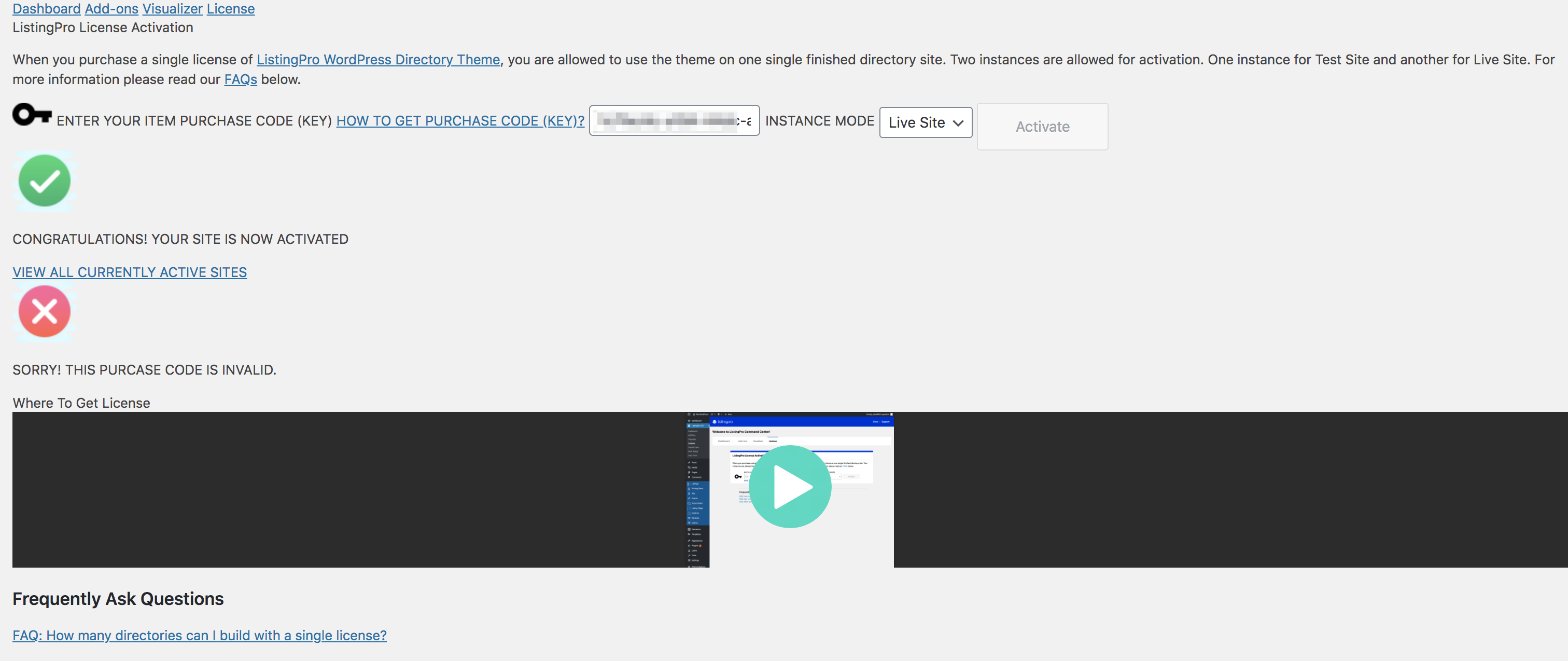Select the ListingPro License Activation heading text
Image resolution: width=1568 pixels, height=661 pixels.
click(x=103, y=27)
